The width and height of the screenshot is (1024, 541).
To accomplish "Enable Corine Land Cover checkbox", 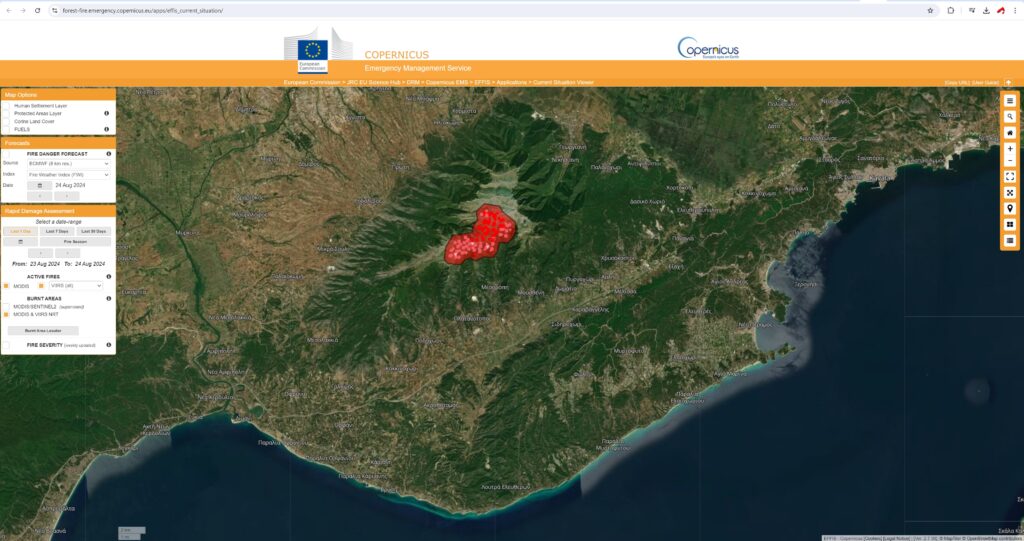I will [6, 122].
